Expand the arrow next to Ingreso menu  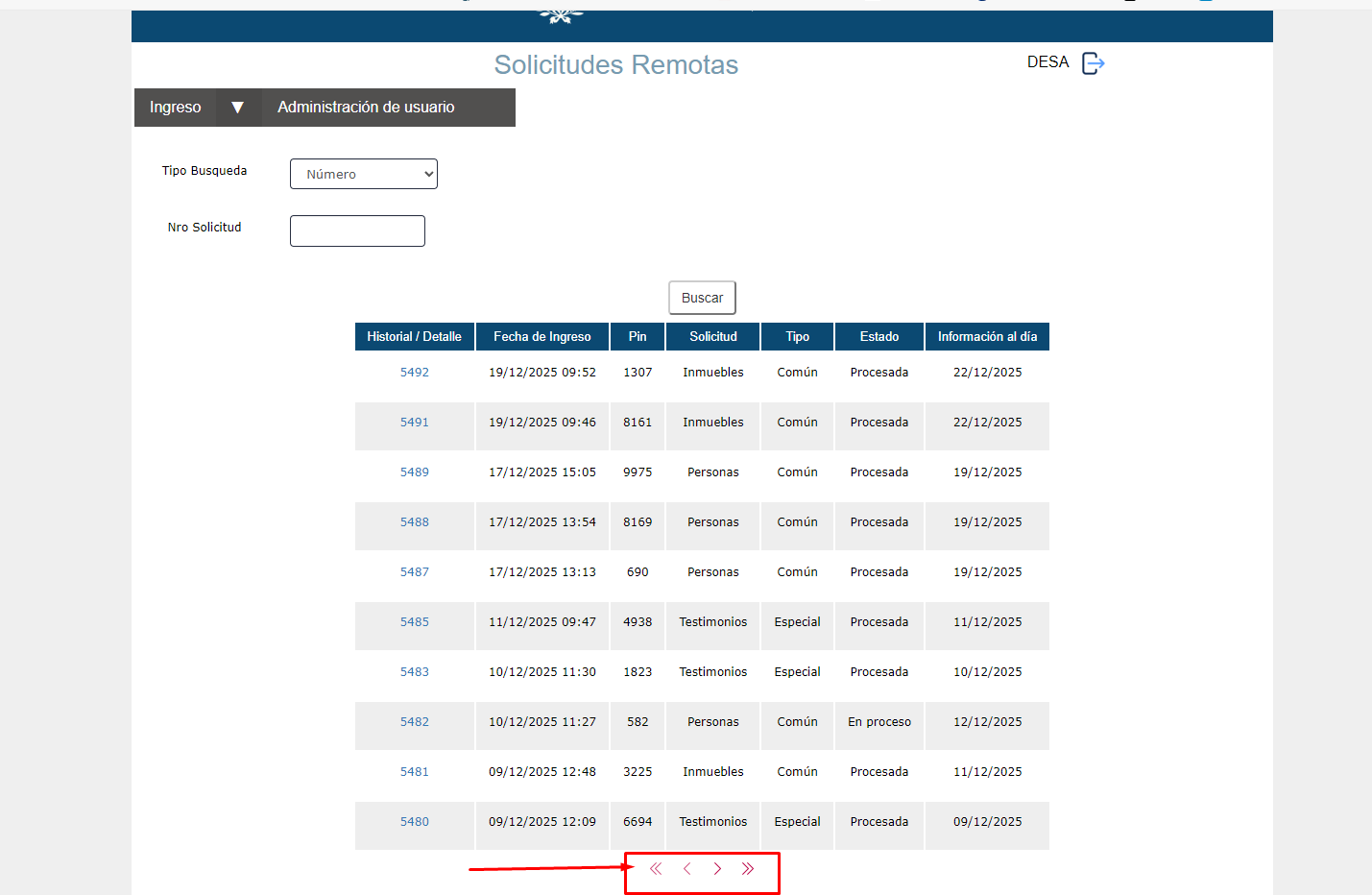(x=238, y=108)
